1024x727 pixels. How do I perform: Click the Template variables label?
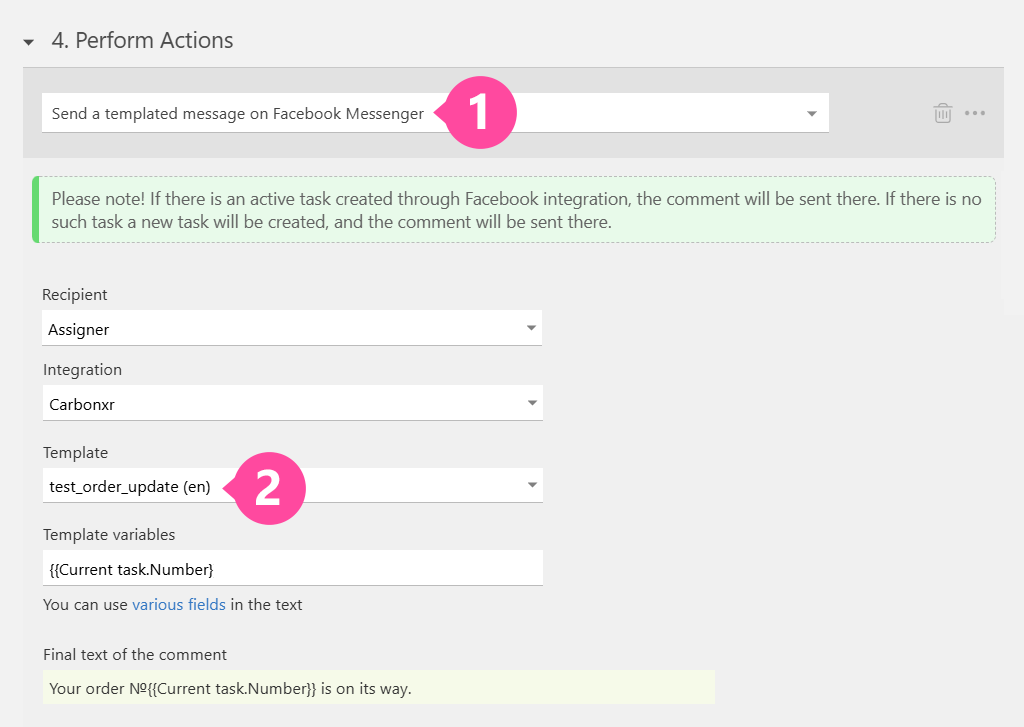(x=109, y=535)
